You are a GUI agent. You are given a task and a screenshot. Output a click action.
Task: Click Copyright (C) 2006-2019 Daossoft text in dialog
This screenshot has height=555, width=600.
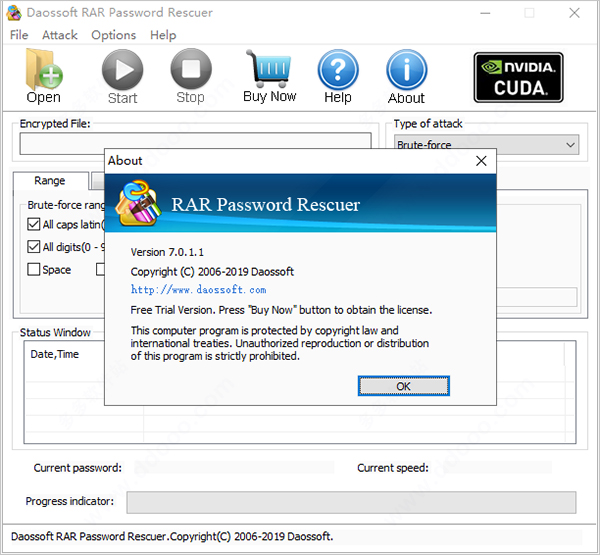point(212,272)
